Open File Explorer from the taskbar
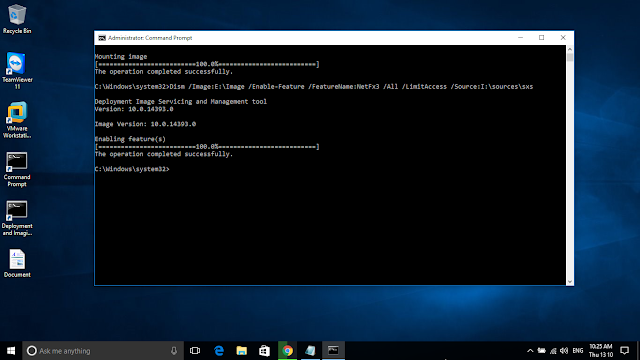 pos(242,351)
